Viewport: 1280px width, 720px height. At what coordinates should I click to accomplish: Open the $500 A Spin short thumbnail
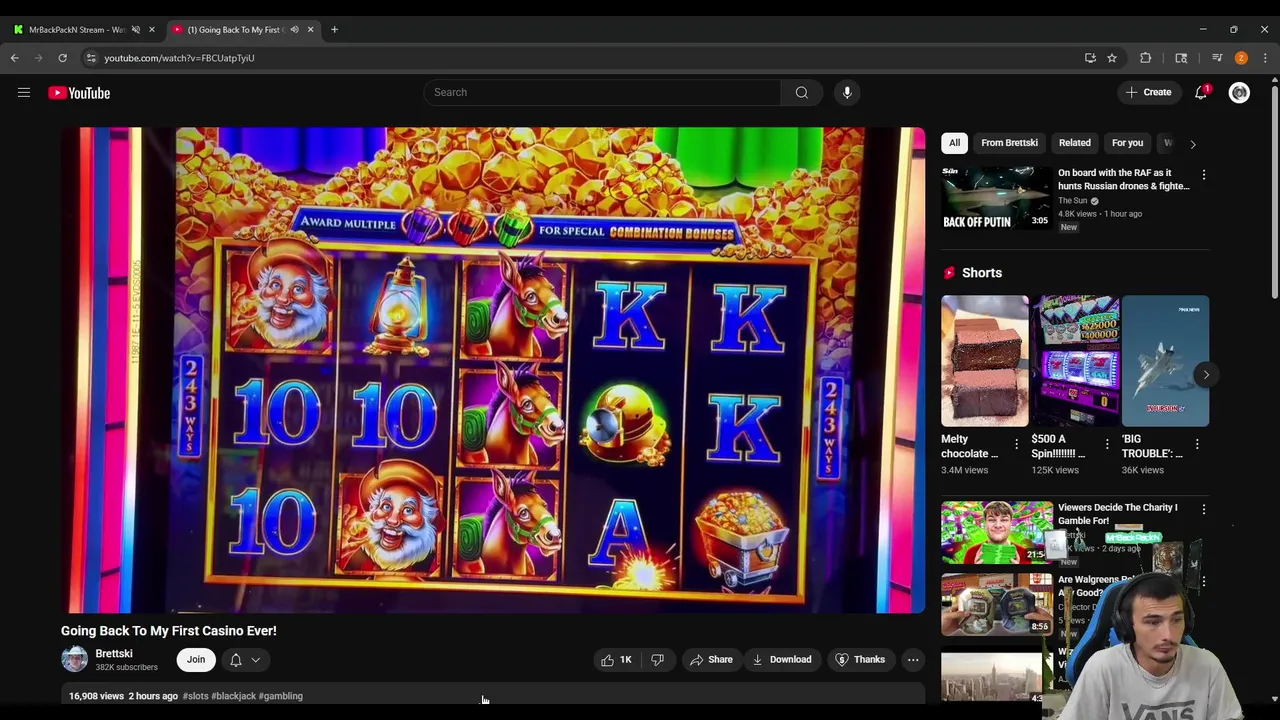click(x=1075, y=361)
